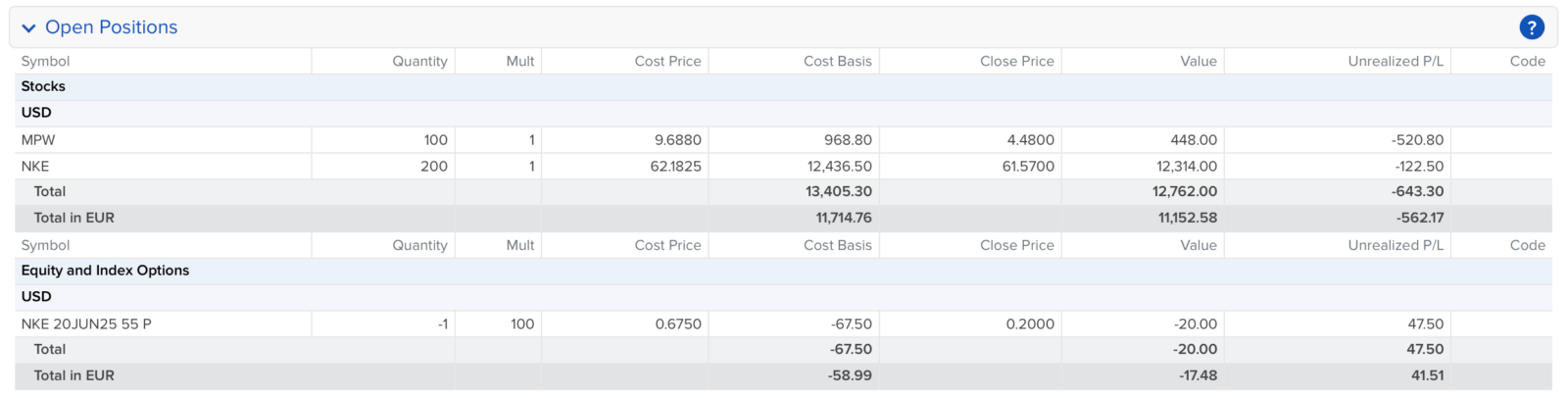Viewport: 1568px width, 398px height.
Task: Click the Mult column header in options table
Action: [x=520, y=245]
